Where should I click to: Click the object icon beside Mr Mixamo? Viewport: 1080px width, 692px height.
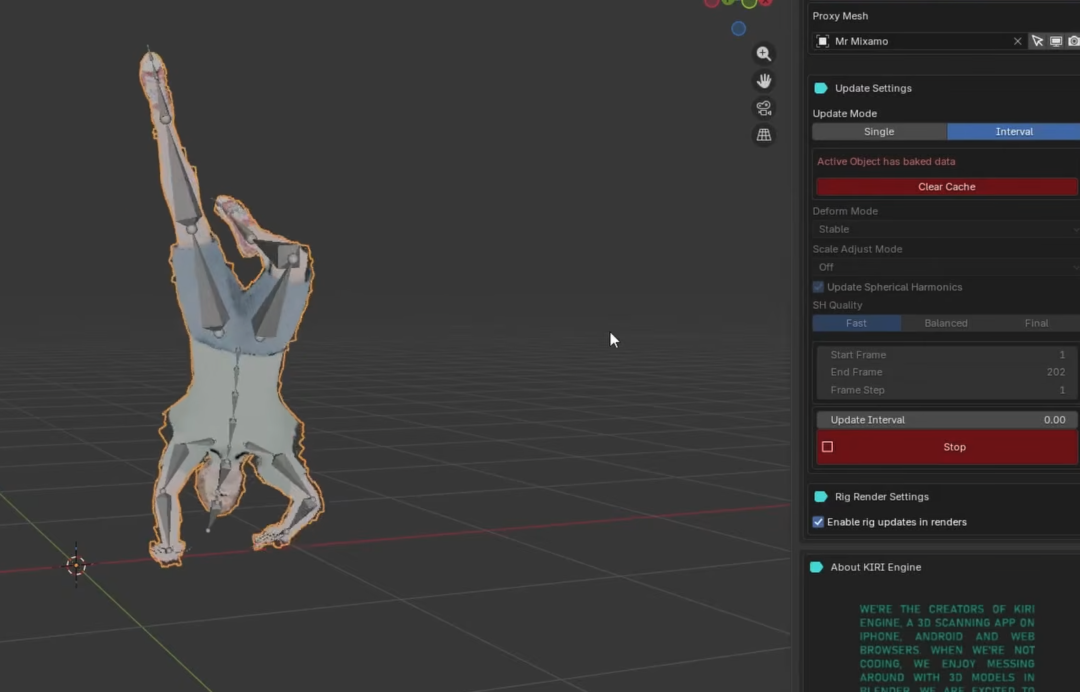point(822,41)
